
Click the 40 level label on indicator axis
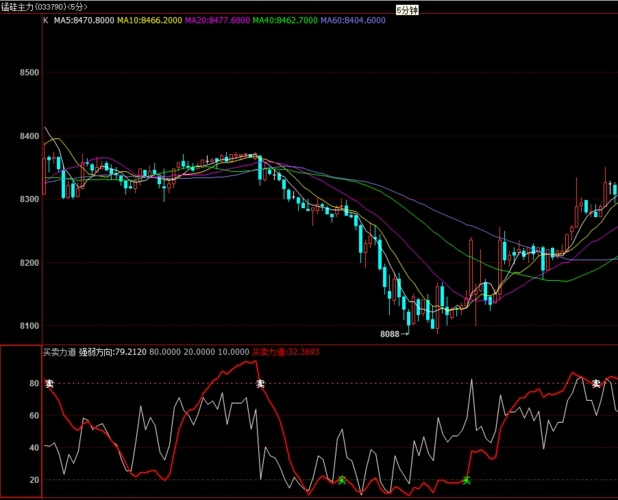point(34,448)
